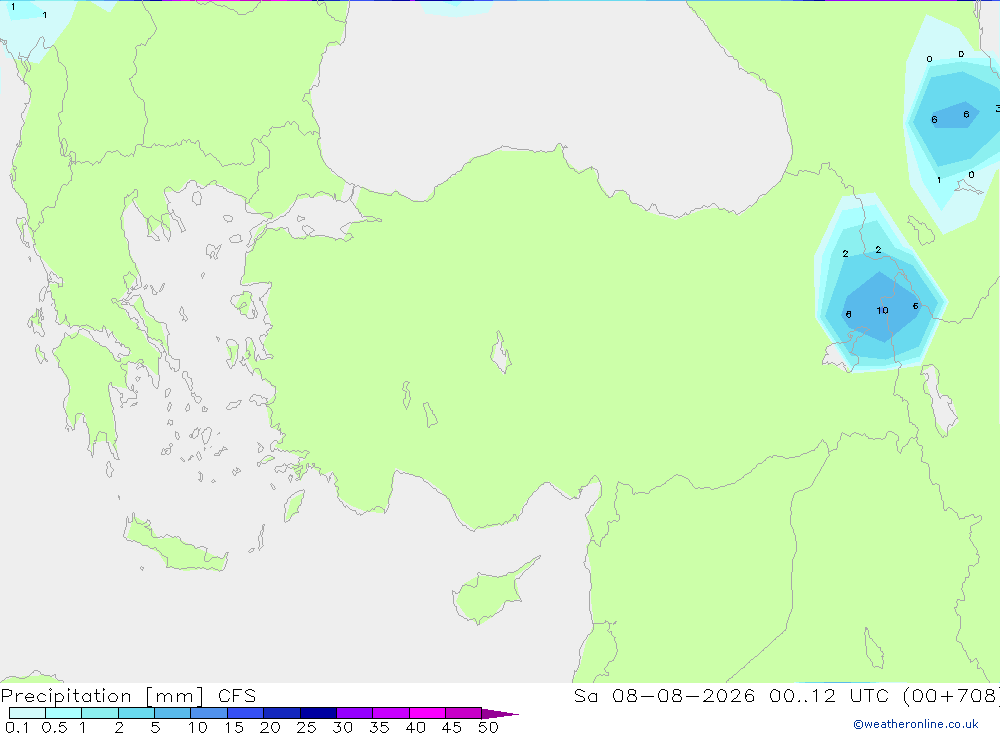This screenshot has height=733, width=1000.
Task: Choose the magenta 40–45 legend swatch
Action: [427, 713]
